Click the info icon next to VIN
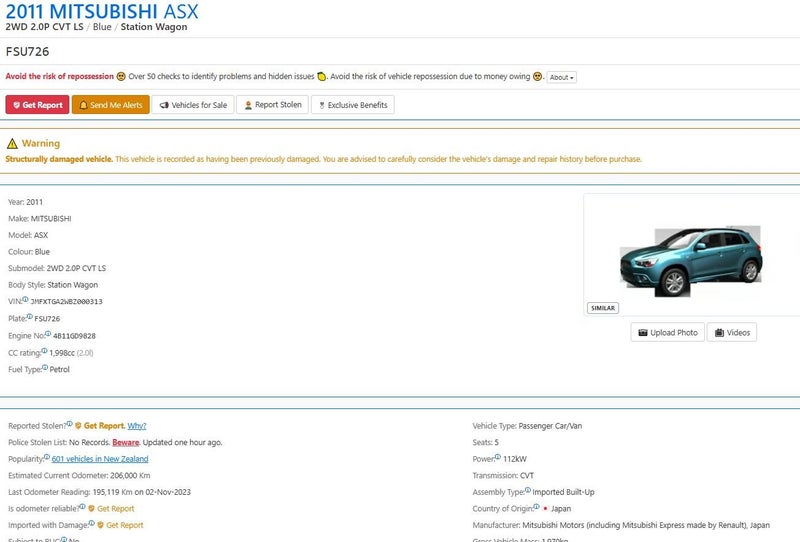Image resolution: width=800 pixels, height=542 pixels. pos(25,300)
